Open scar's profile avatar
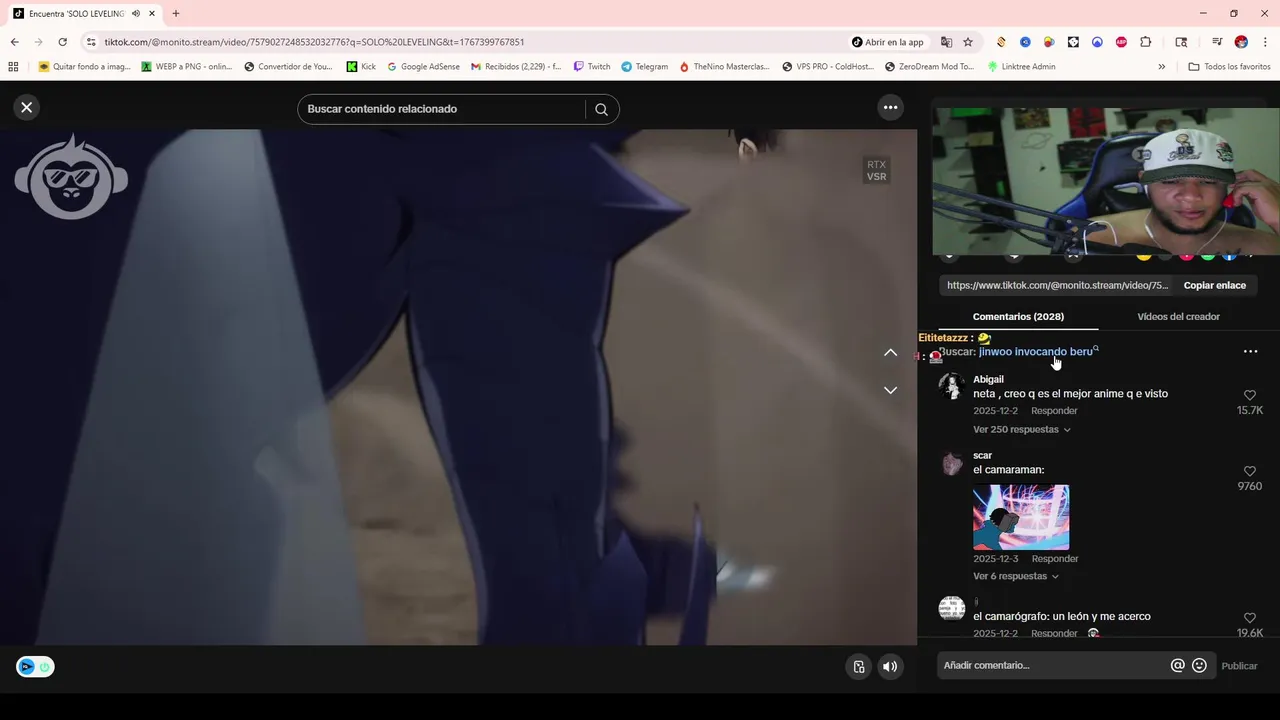Image resolution: width=1280 pixels, height=720 pixels. pos(952,463)
